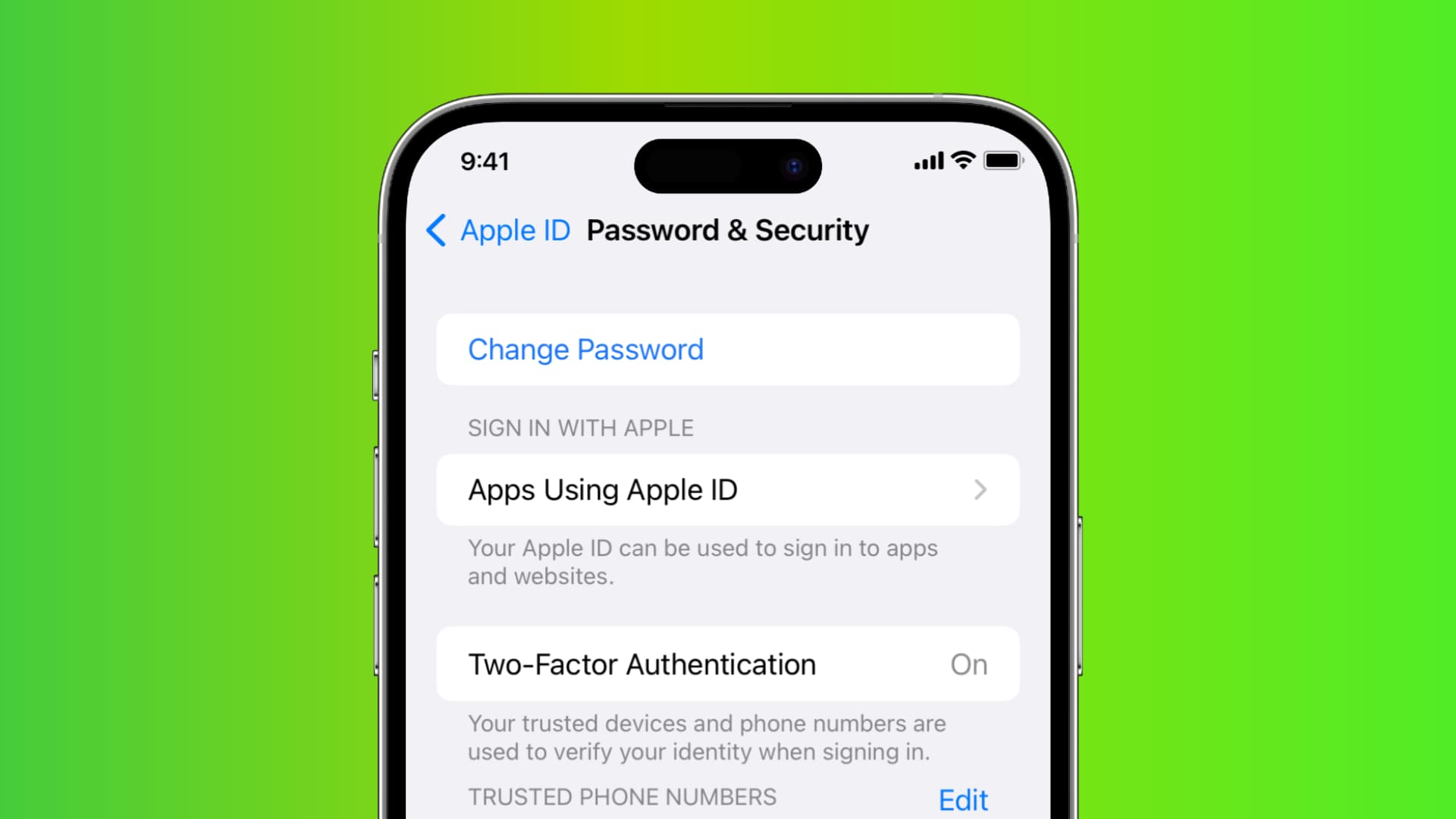The width and height of the screenshot is (1456, 819).
Task: Click Edit for Trusted Phone Numbers
Action: tap(961, 799)
